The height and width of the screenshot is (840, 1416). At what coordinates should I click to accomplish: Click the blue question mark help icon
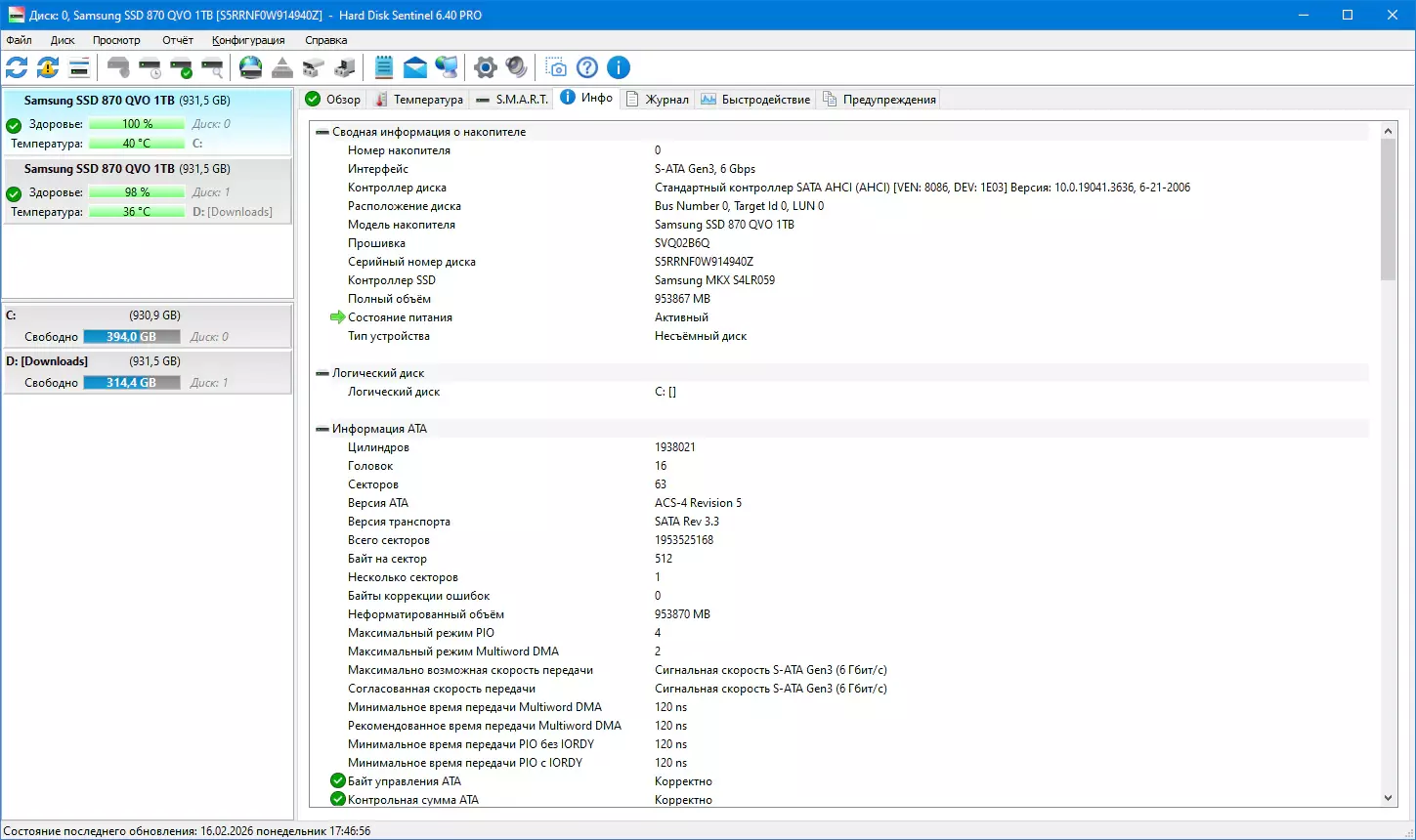pyautogui.click(x=587, y=67)
